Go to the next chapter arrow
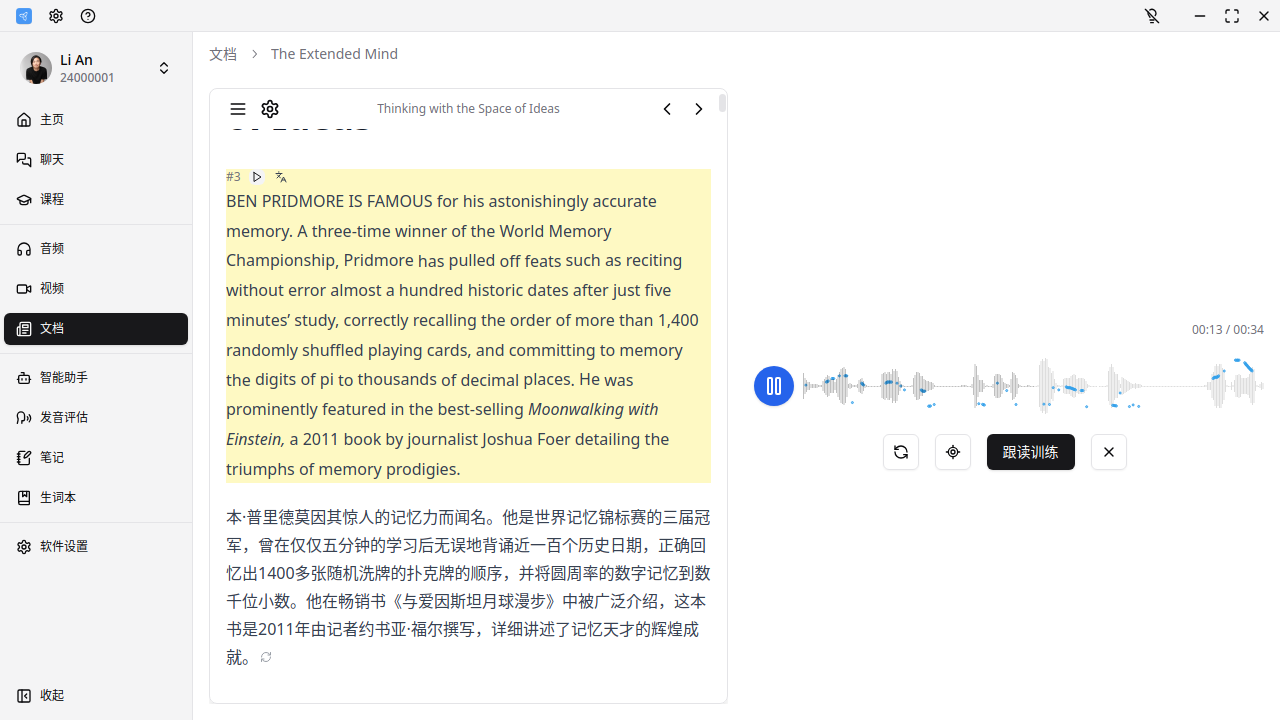The image size is (1280, 720). (x=699, y=109)
